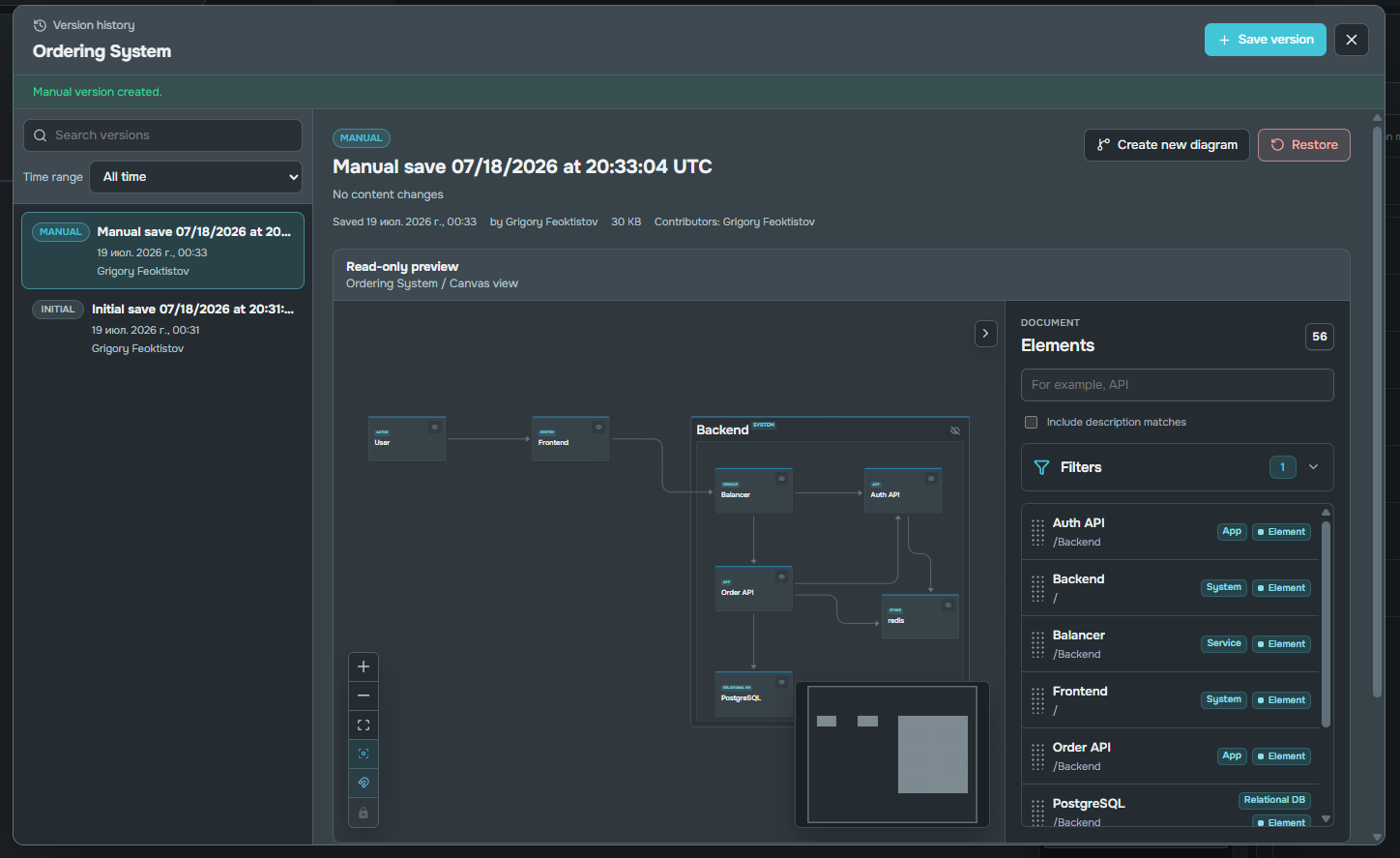This screenshot has width=1400, height=858.
Task: Click the App tag on Auth API row
Action: (x=1232, y=531)
